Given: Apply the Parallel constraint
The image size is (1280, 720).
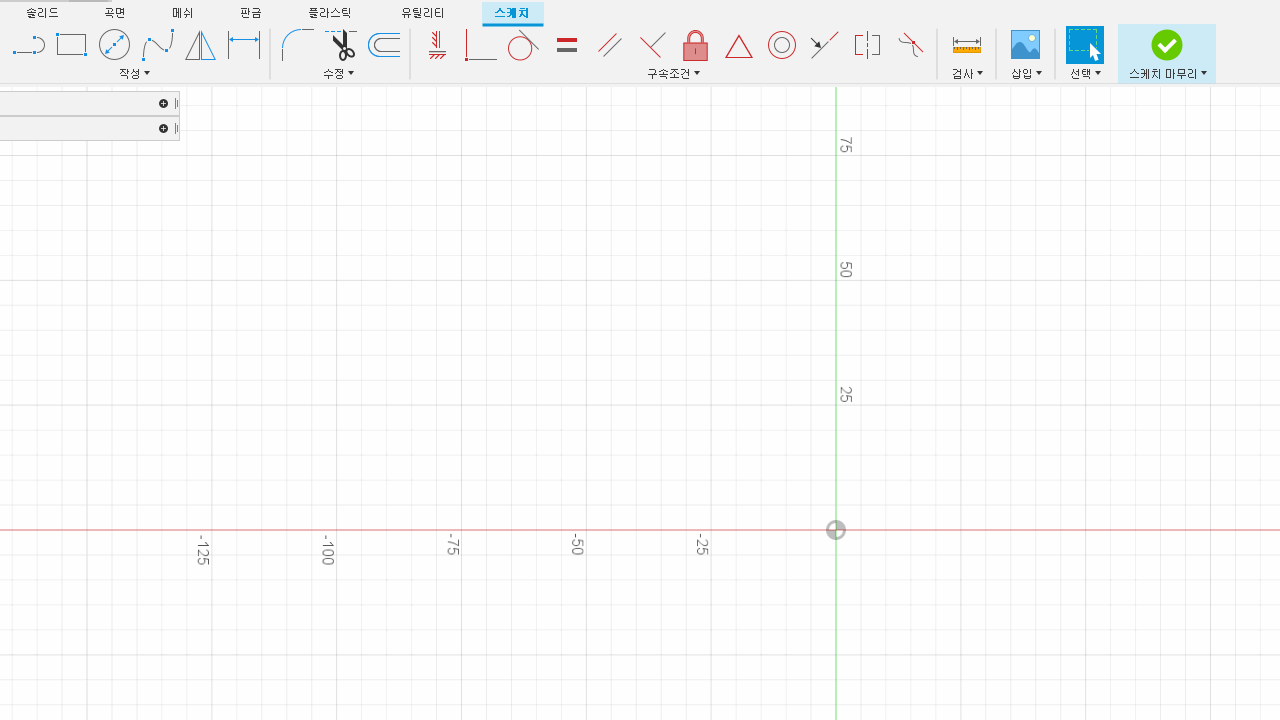Looking at the screenshot, I should 610,45.
